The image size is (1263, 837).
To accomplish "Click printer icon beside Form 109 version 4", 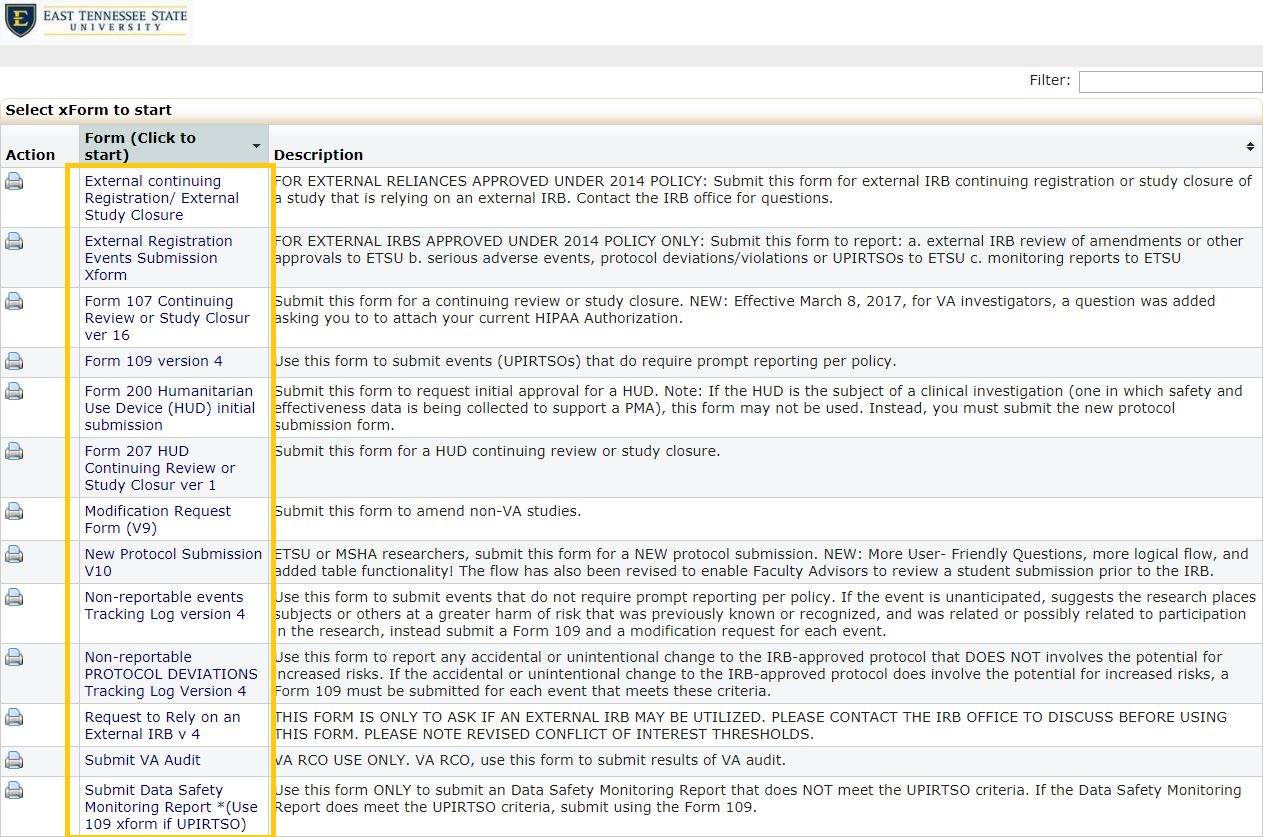I will pos(14,361).
